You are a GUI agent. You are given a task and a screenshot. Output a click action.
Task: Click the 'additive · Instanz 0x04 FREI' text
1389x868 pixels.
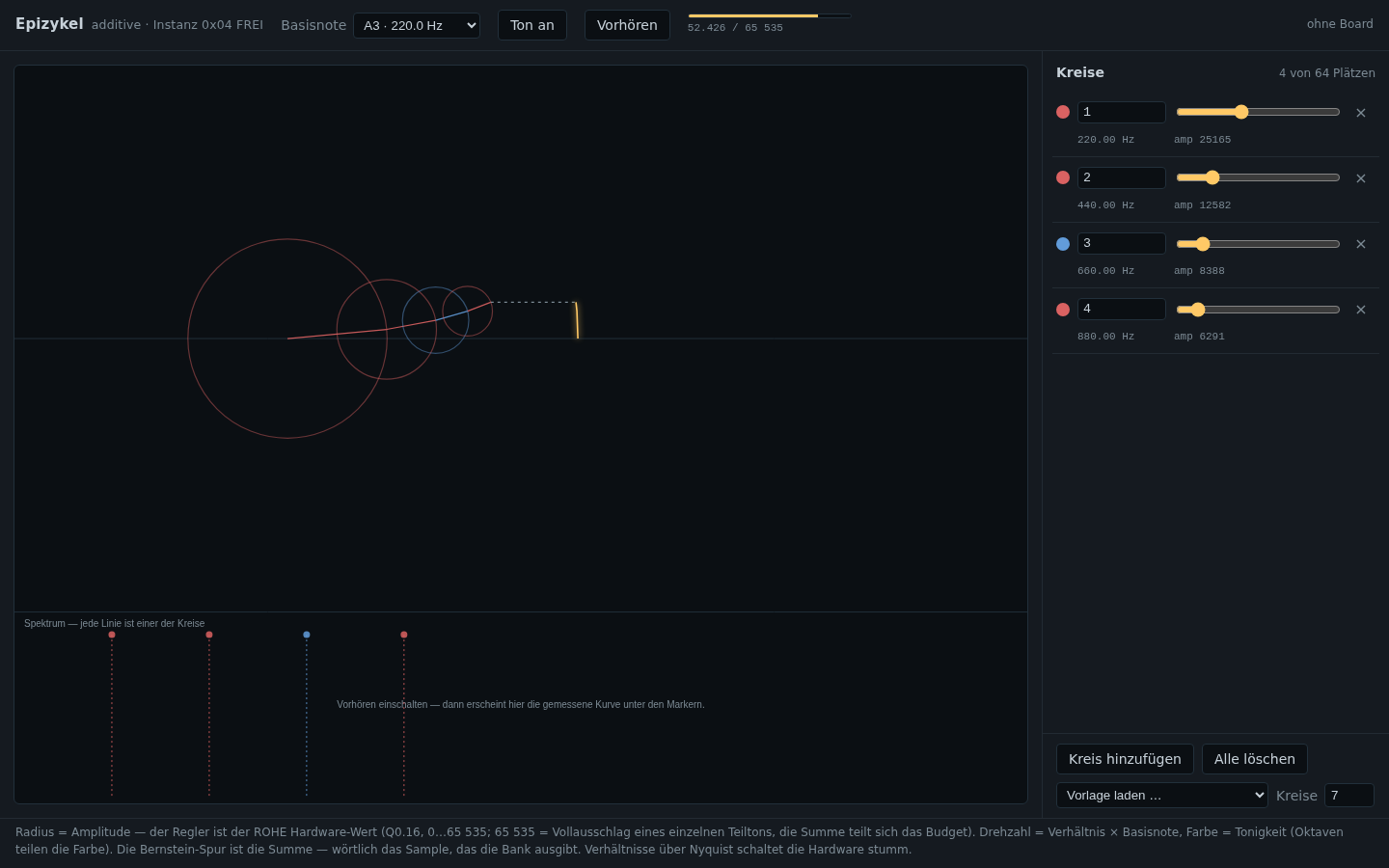(177, 25)
